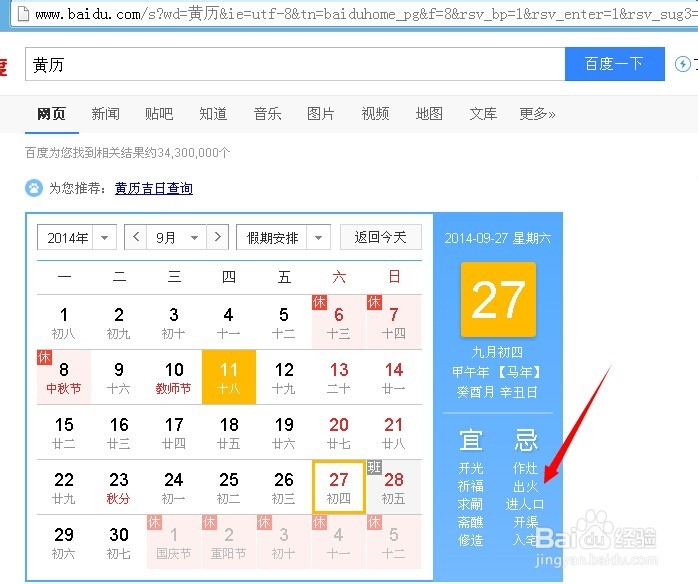Open the year 2014年 dropdown
The width and height of the screenshot is (698, 584).
click(x=77, y=237)
